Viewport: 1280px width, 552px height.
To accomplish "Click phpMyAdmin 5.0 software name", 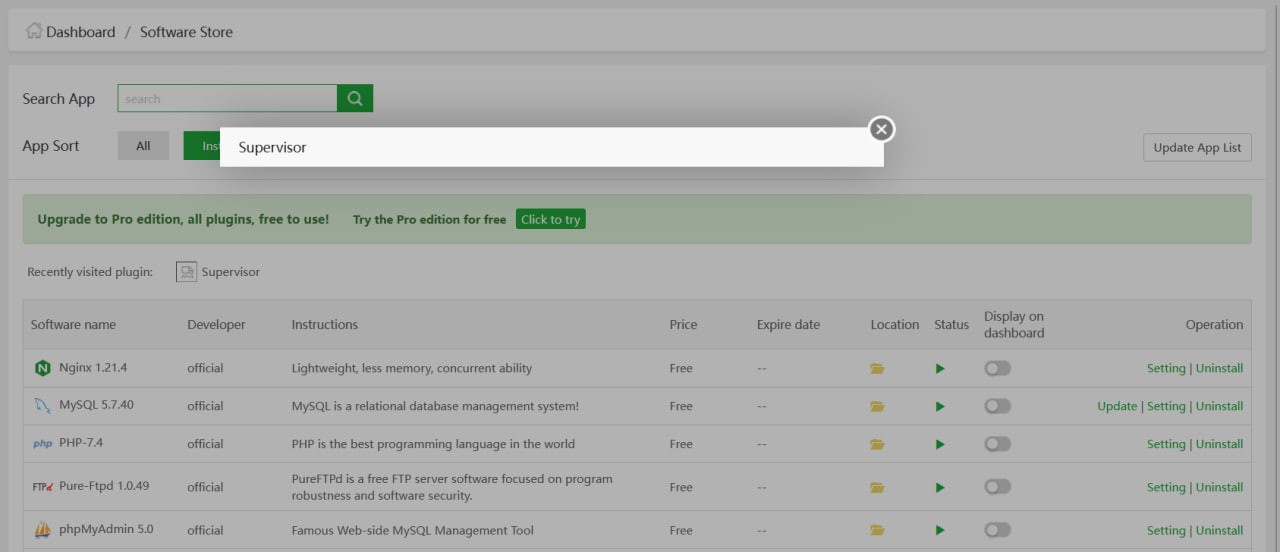I will (x=106, y=529).
